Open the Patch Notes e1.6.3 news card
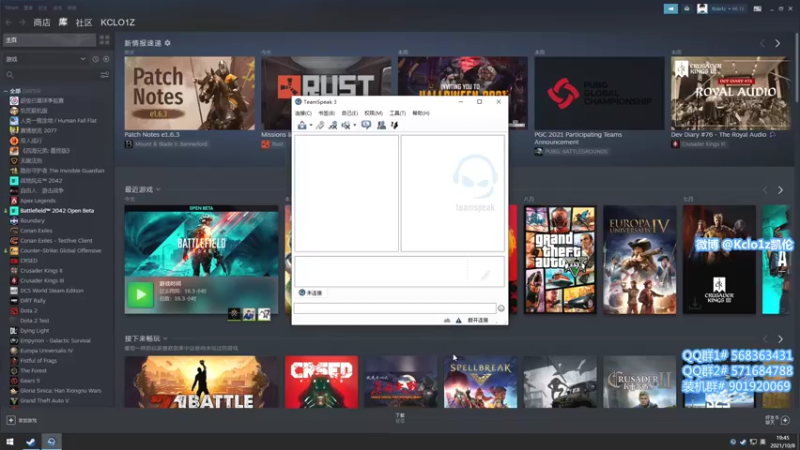 tap(189, 93)
